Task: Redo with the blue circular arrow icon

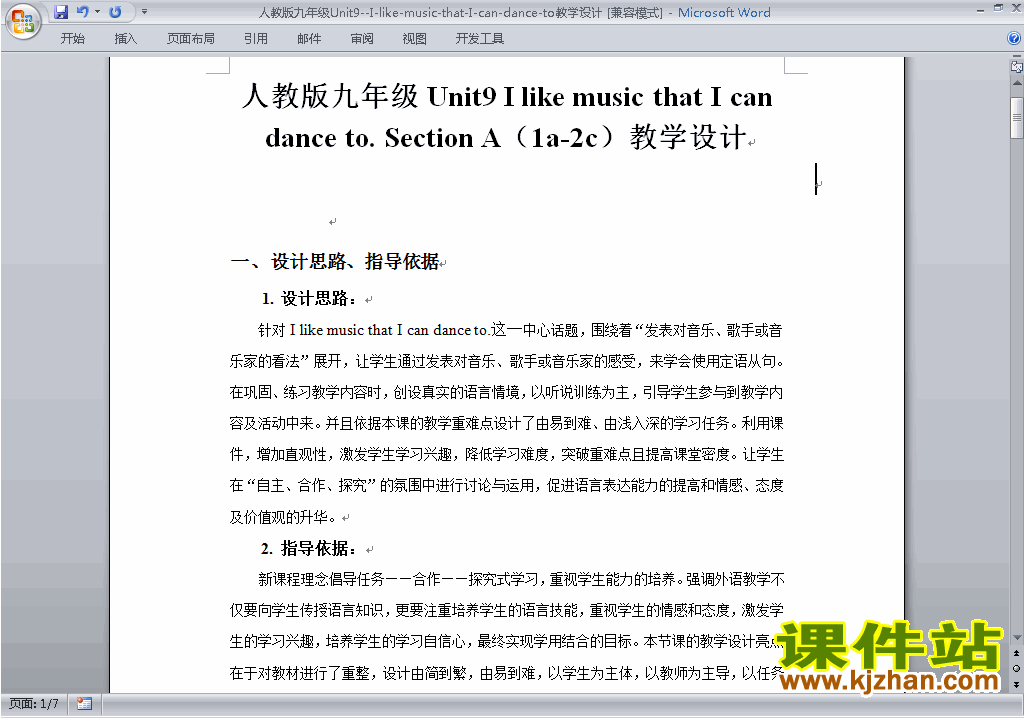Action: pos(116,12)
